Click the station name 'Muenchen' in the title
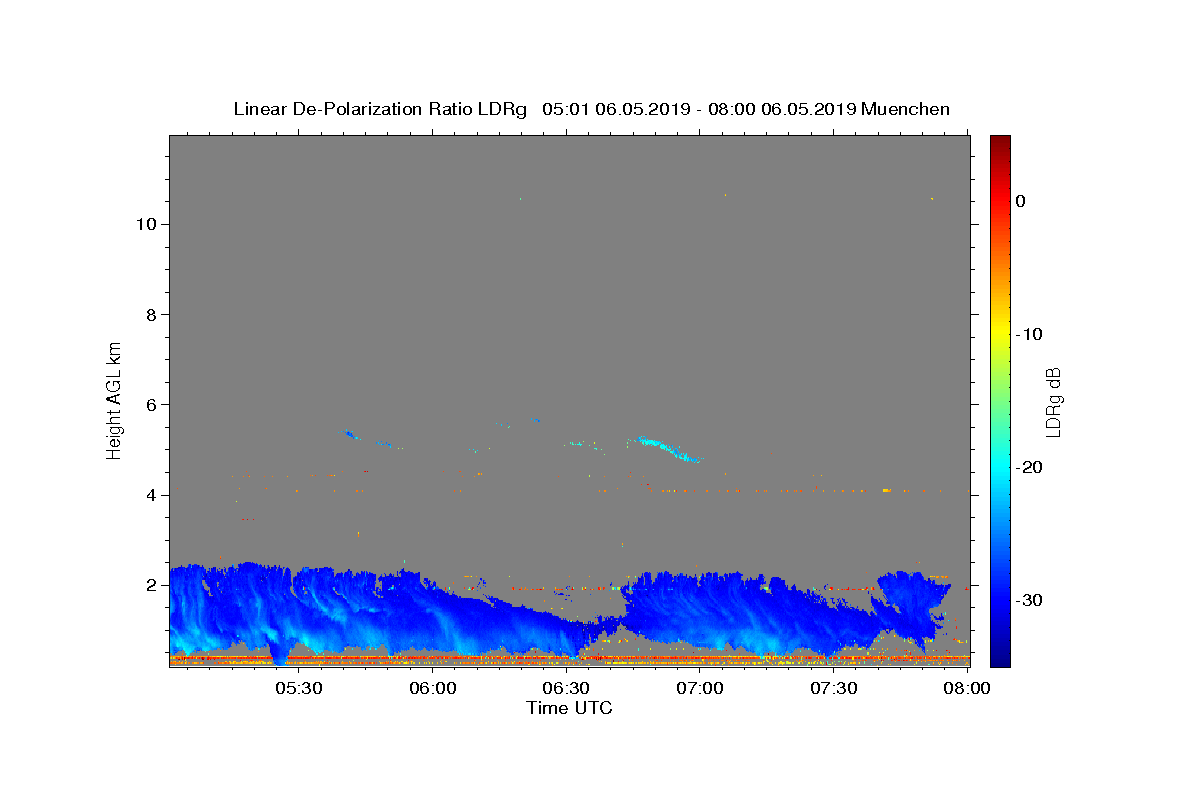 click(906, 109)
